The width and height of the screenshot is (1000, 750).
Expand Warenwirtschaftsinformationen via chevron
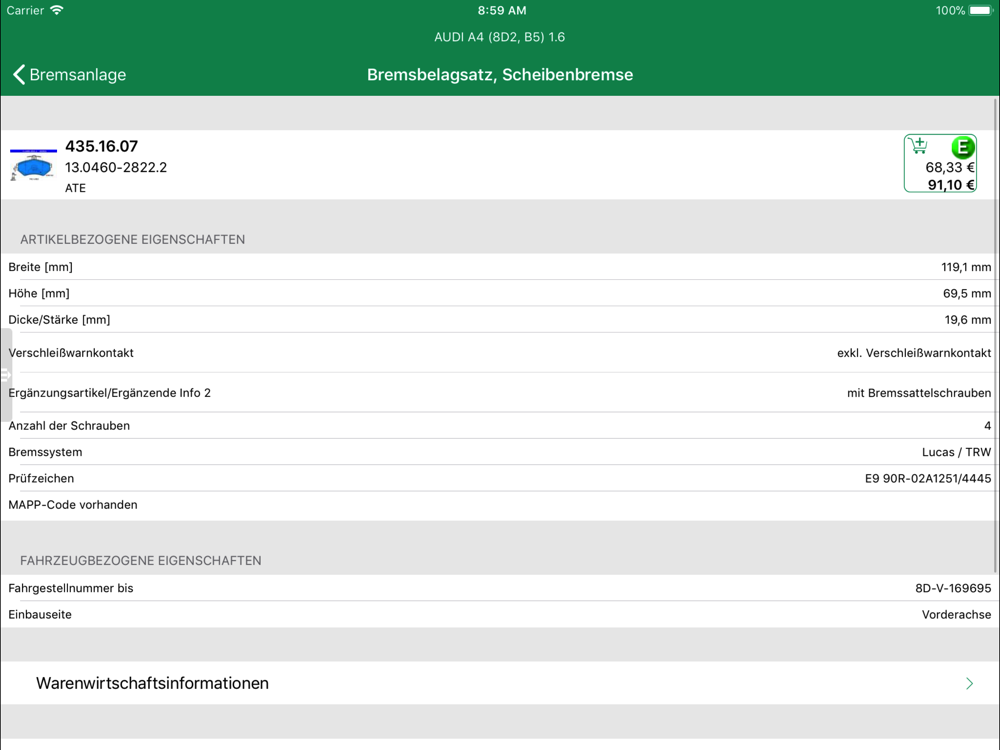[x=969, y=684]
